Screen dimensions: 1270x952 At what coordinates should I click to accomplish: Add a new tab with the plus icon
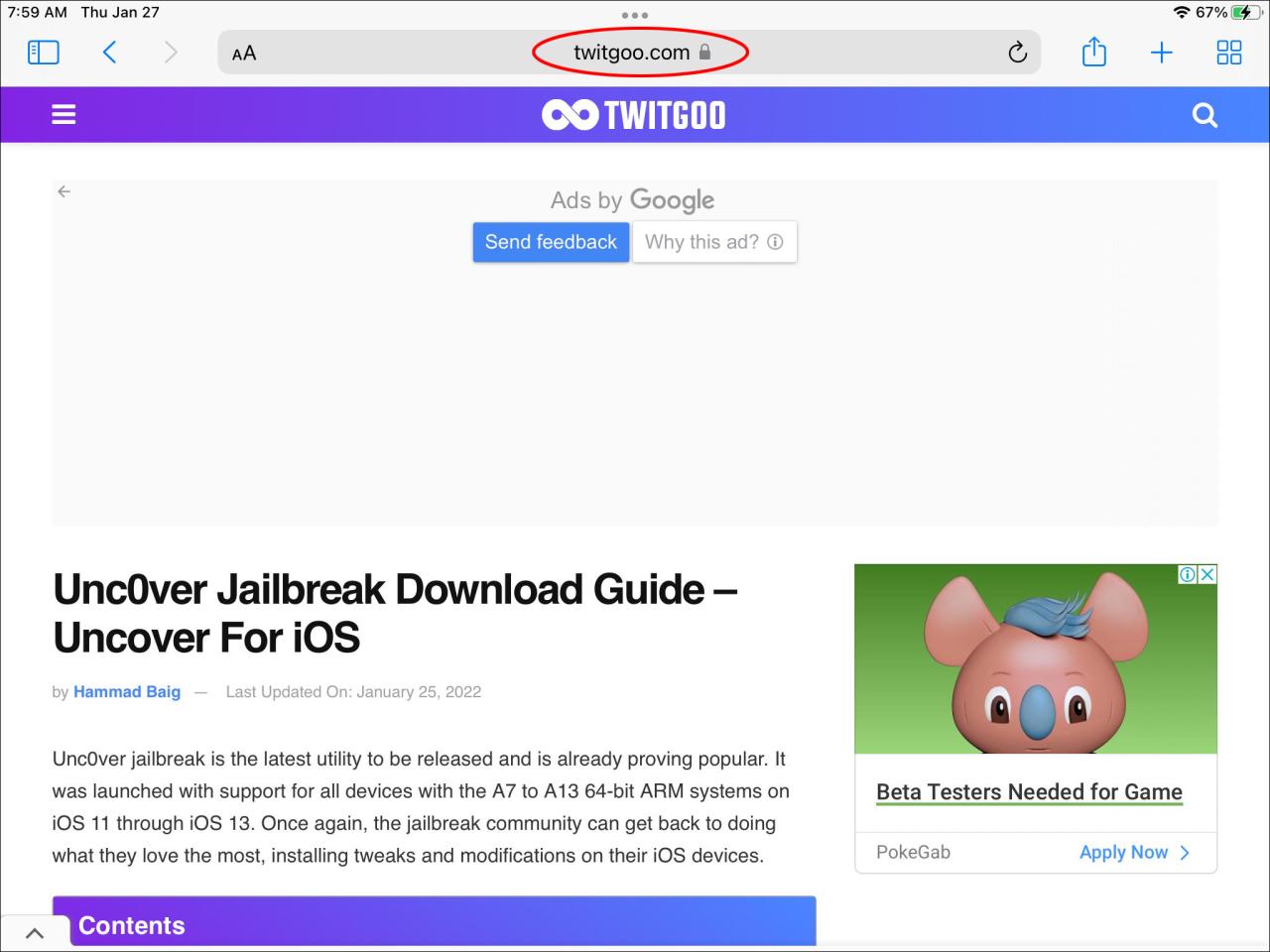1161,53
